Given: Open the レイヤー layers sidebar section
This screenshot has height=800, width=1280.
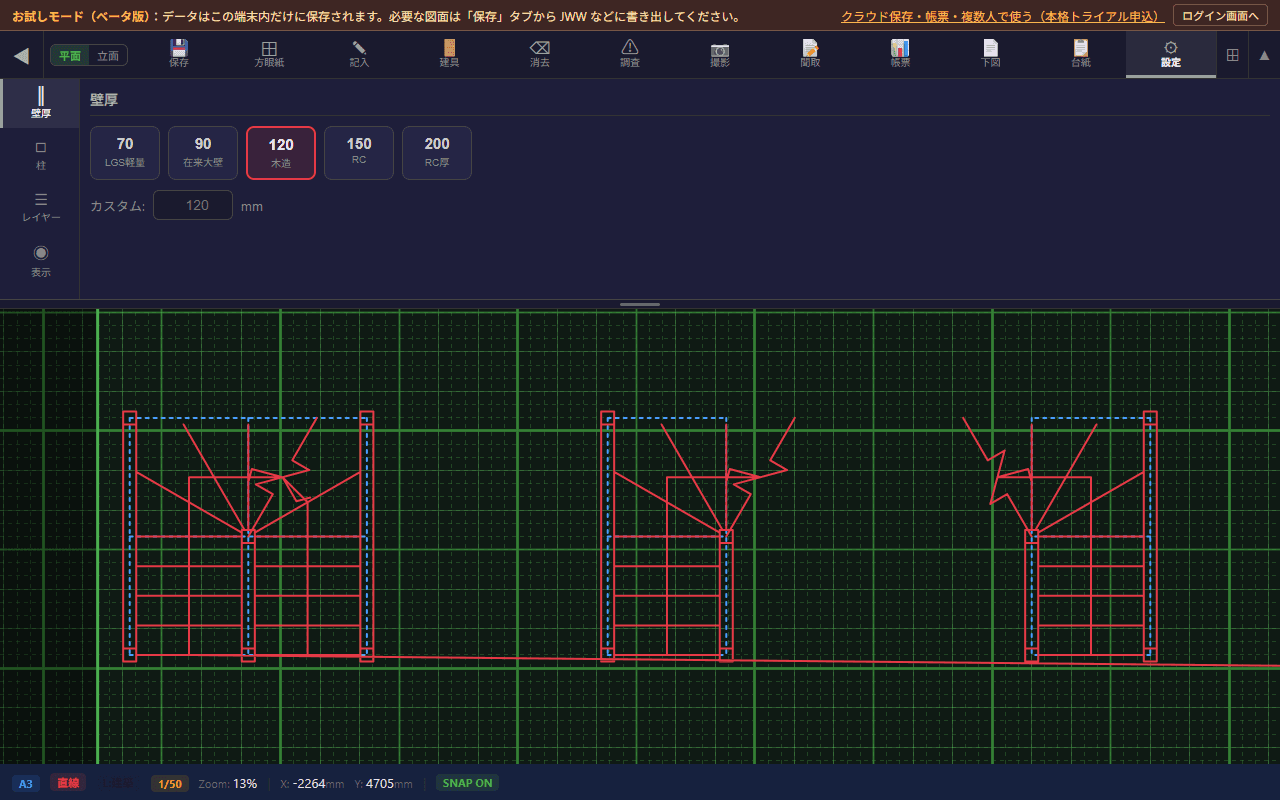Looking at the screenshot, I should click(40, 207).
